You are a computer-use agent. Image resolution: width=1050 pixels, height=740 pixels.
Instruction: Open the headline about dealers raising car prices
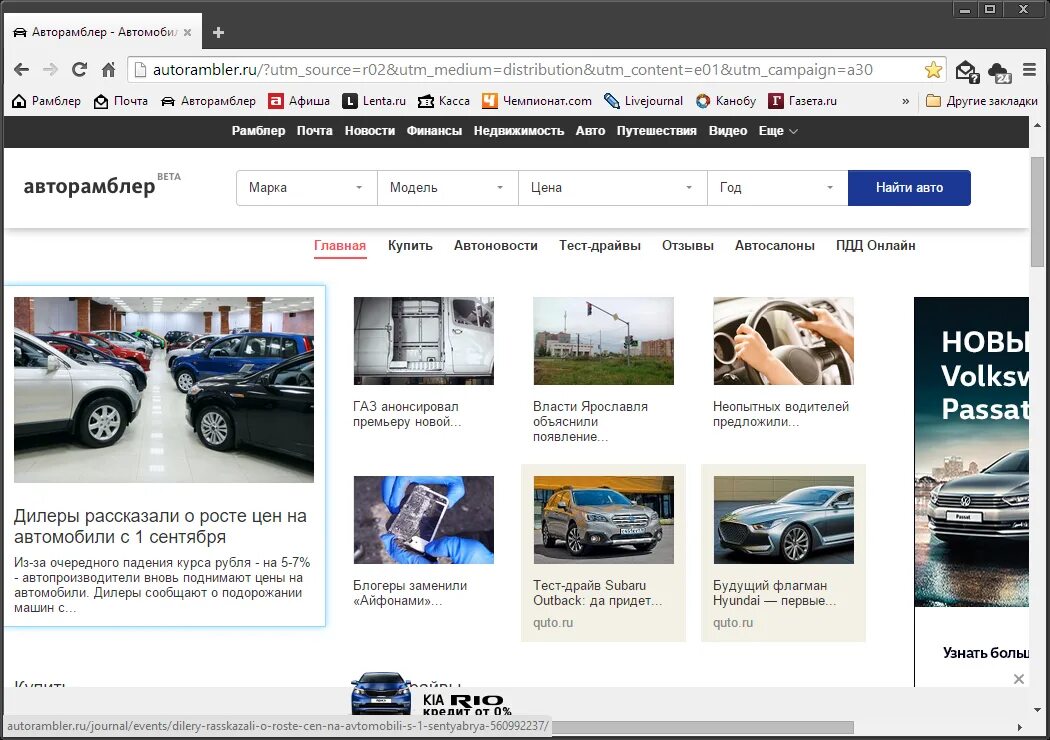pos(160,526)
